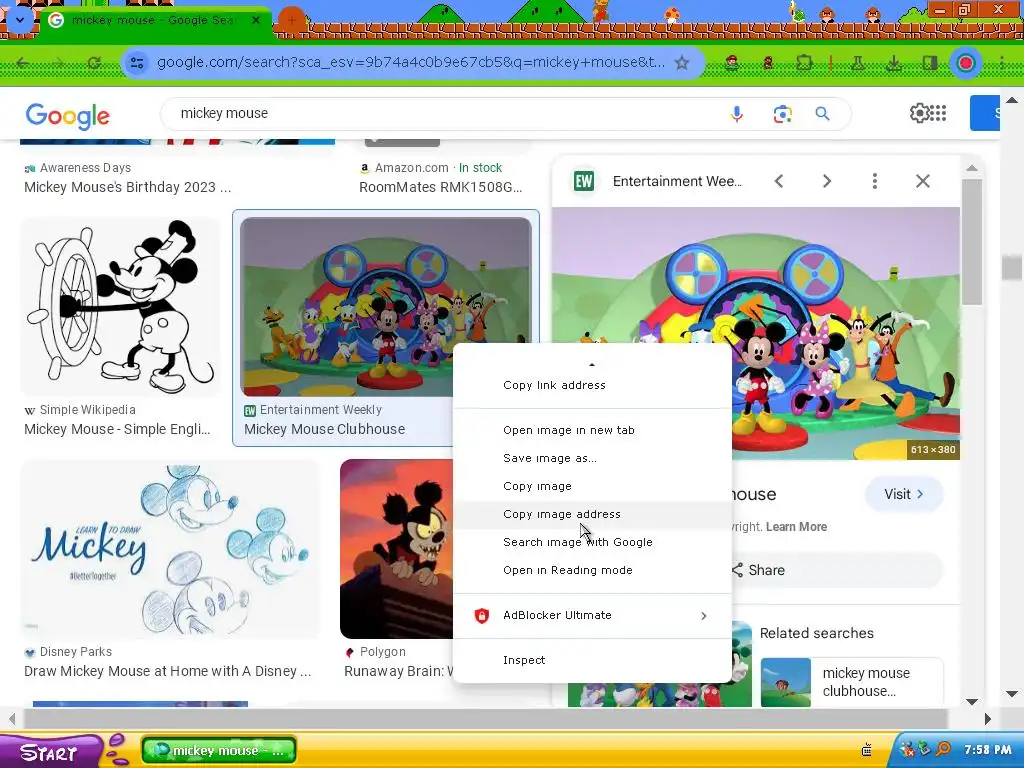Click preview panel scrollbar up arrow
Screen dimensions: 1024x768
click(x=972, y=168)
